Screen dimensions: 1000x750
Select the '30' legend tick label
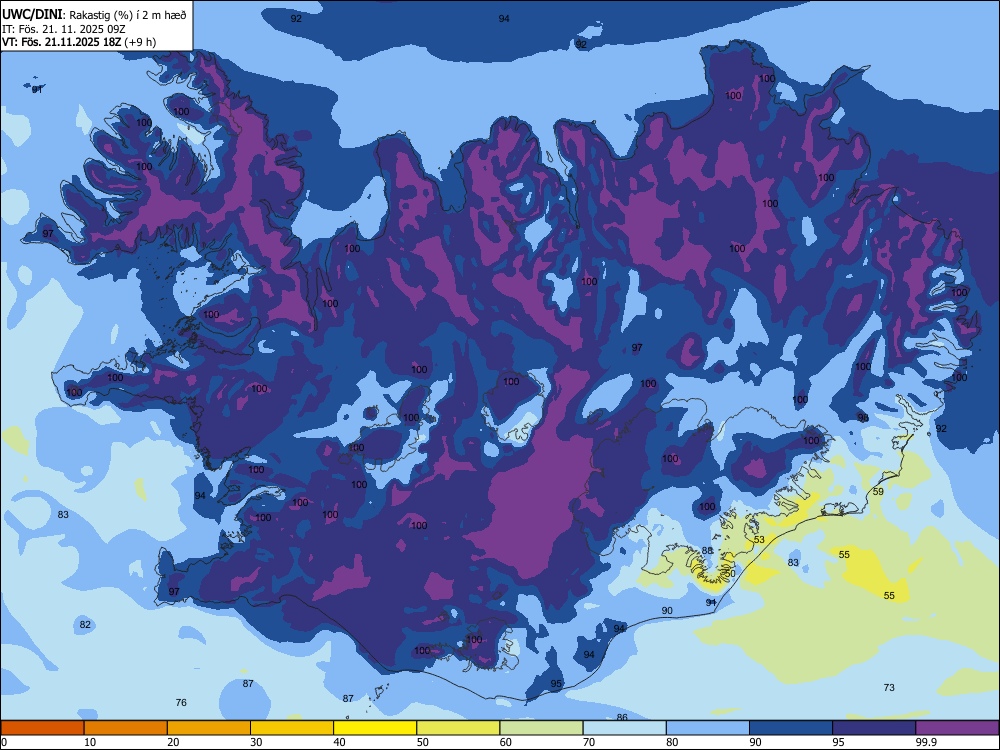coord(256,742)
